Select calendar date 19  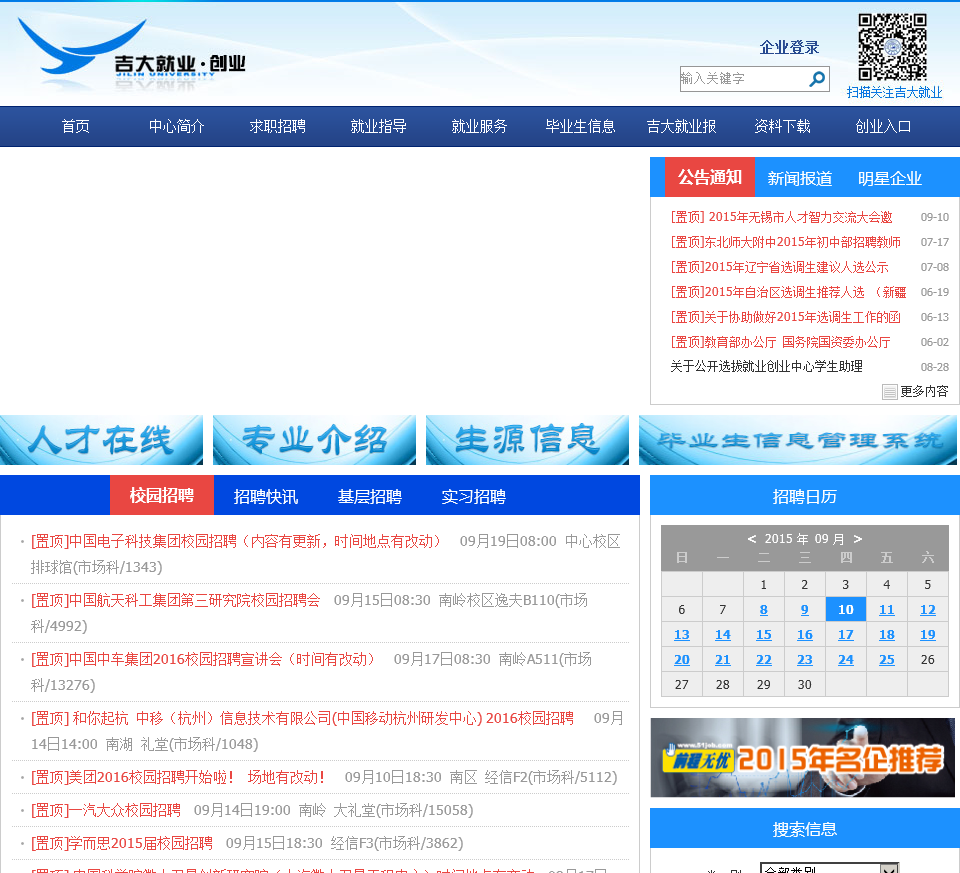click(928, 635)
